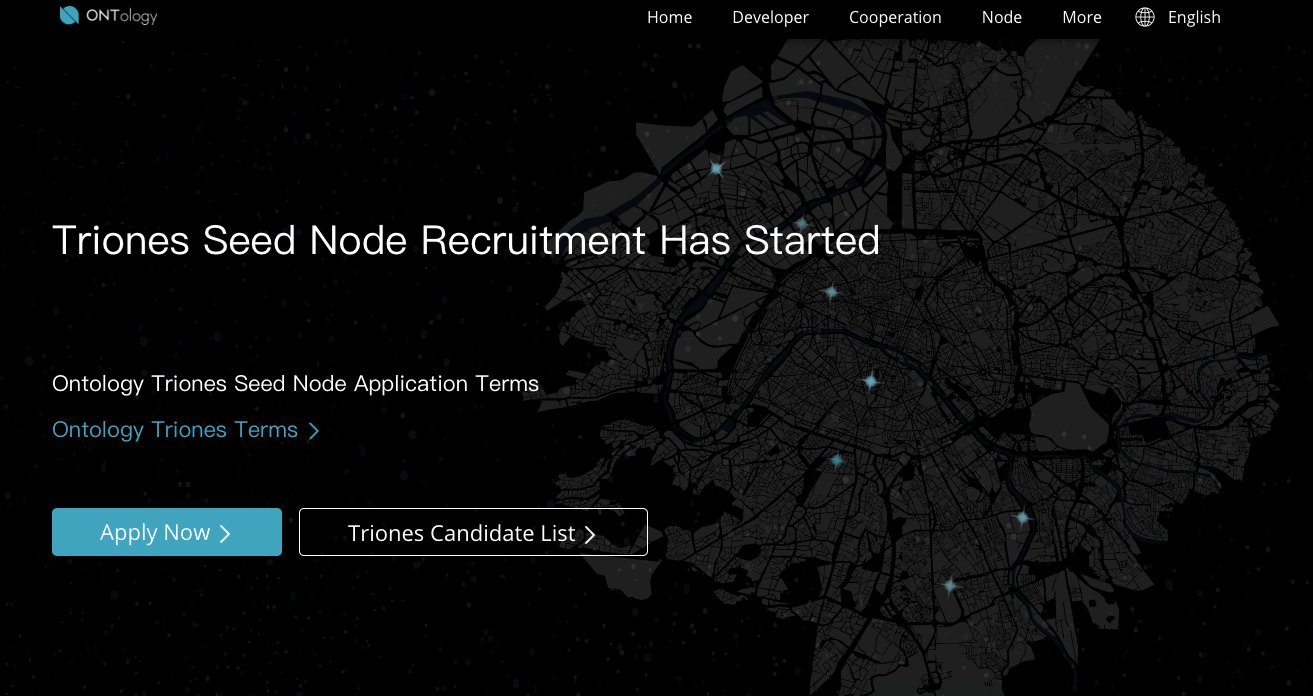This screenshot has height=696, width=1313.
Task: Select the Cooperation menu item
Action: 895,17
